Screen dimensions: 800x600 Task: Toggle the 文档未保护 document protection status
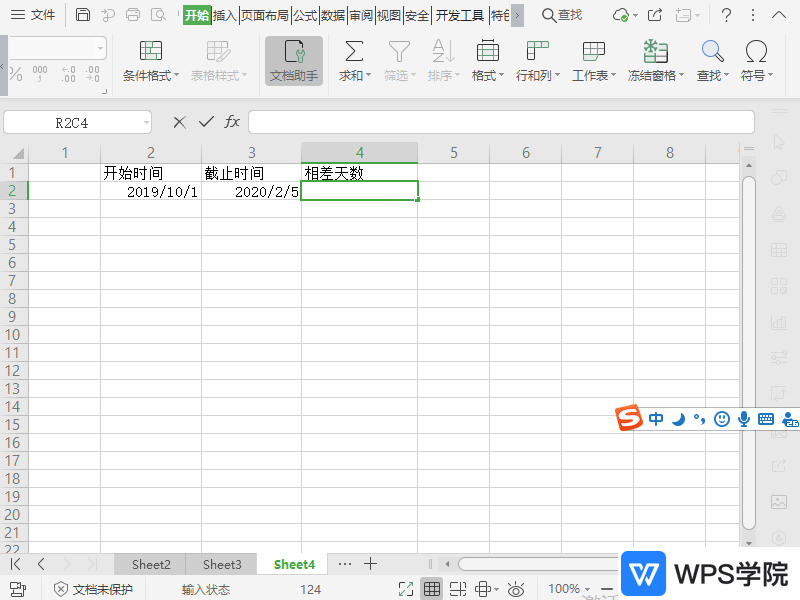(93, 590)
